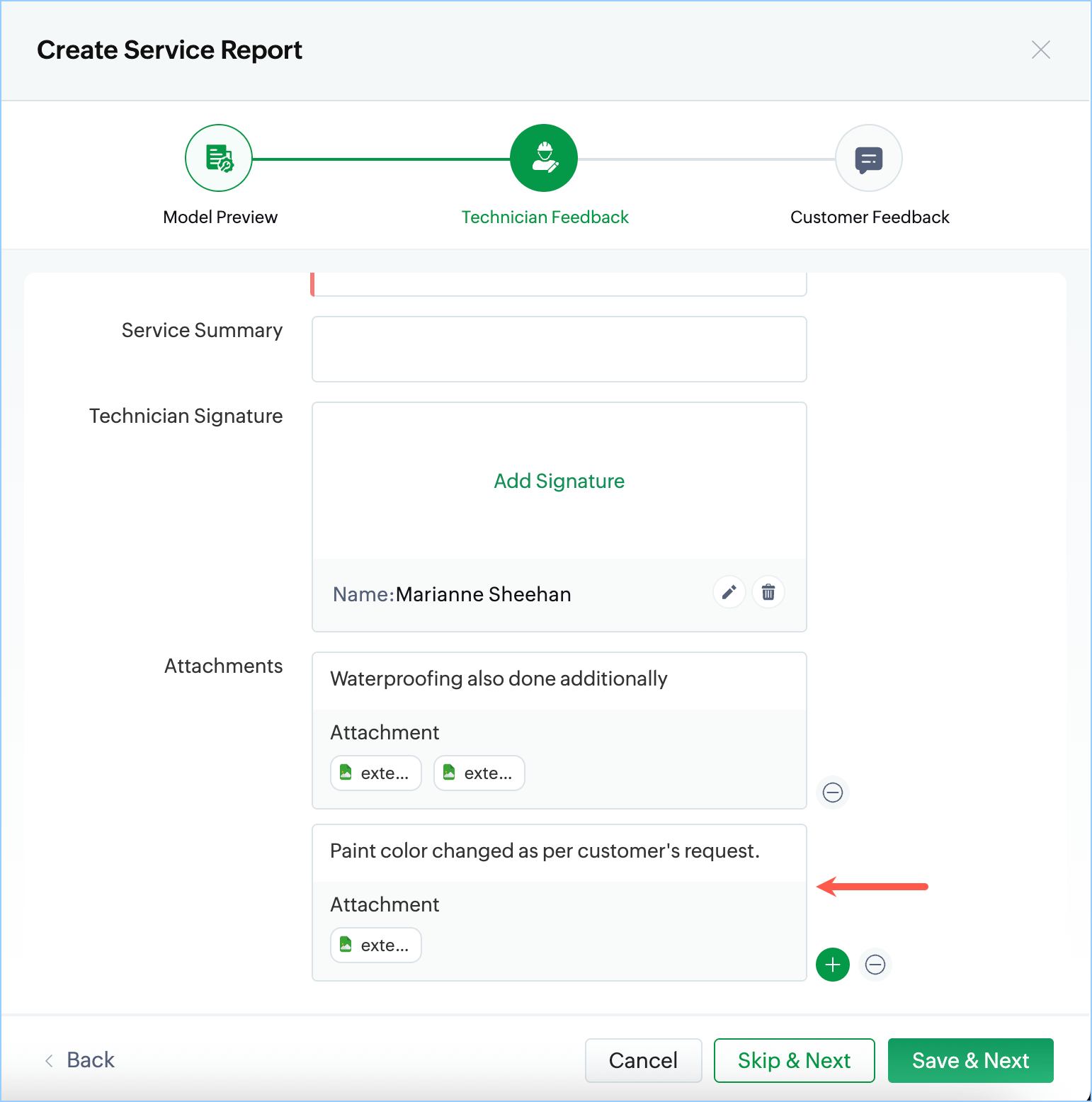
Task: Open second image file under Waterproofing attachment
Action: point(479,773)
